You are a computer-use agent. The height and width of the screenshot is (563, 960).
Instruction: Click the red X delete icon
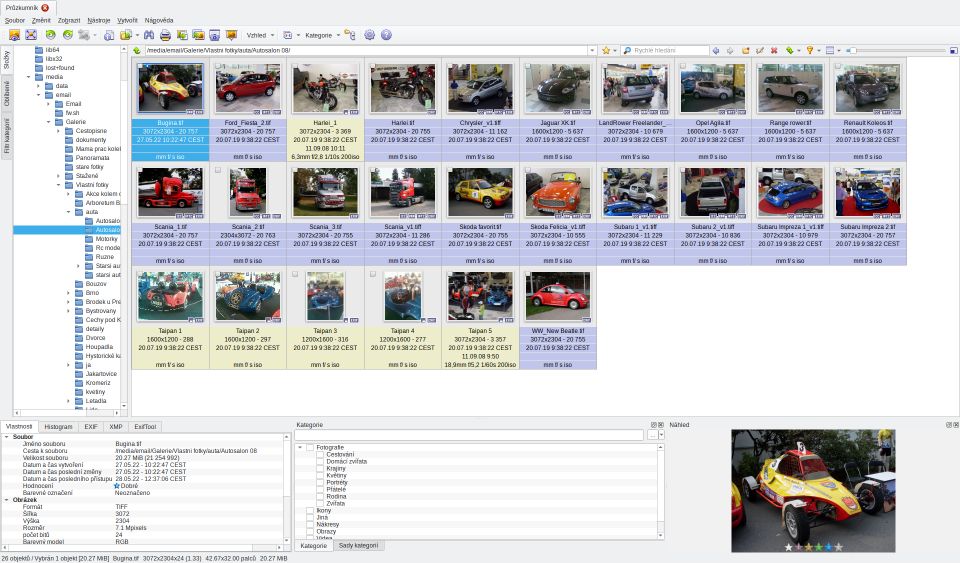pos(774,50)
